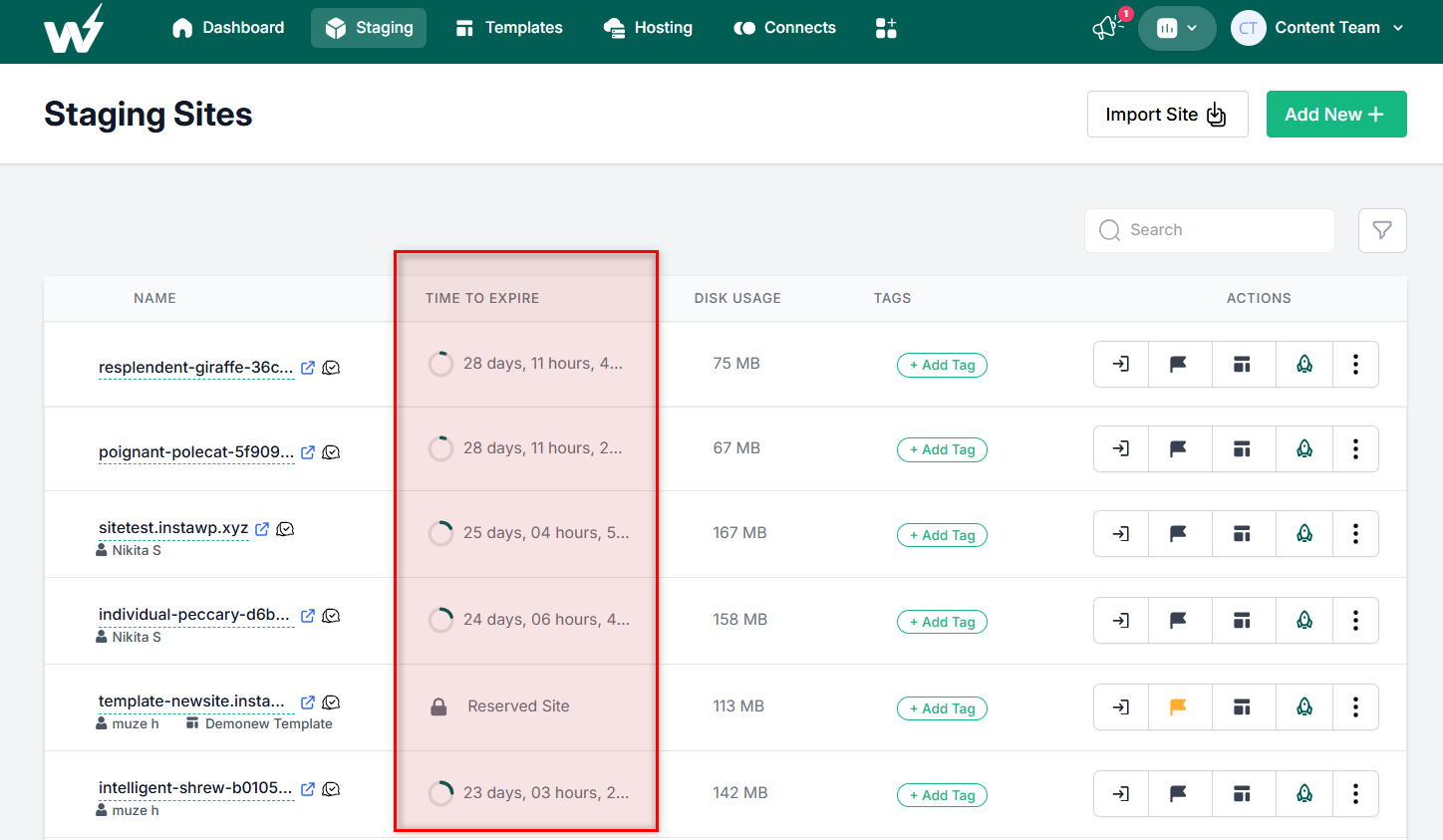Open the chart widget dropdown in header

click(1177, 28)
